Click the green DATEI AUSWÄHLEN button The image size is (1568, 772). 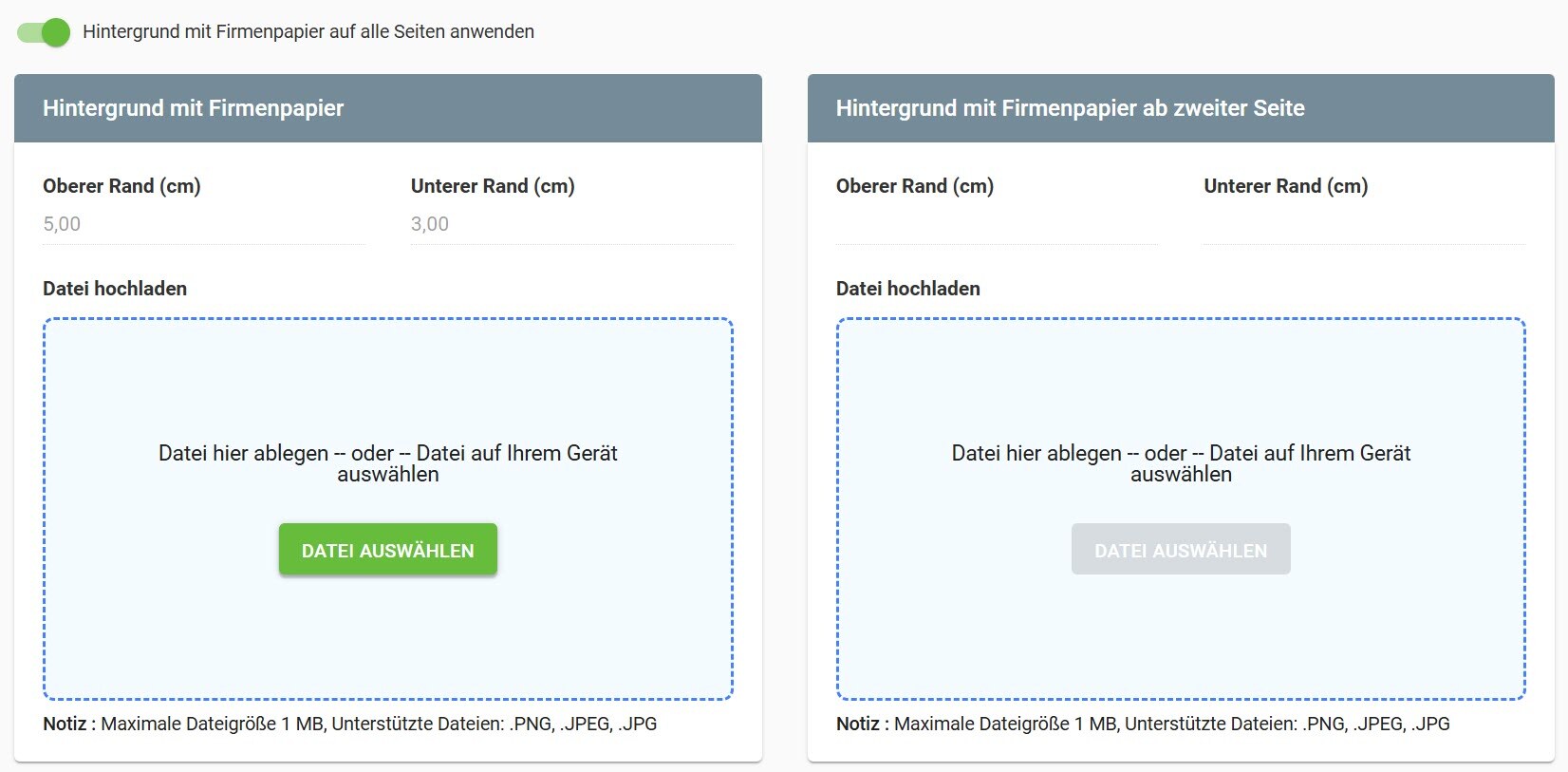pyautogui.click(x=387, y=549)
